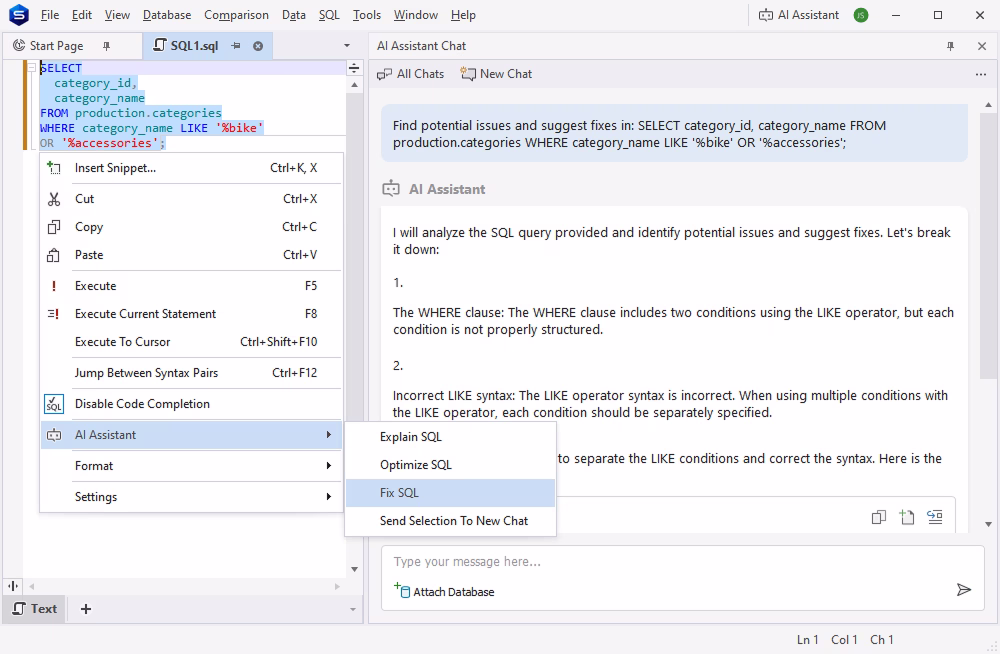Image resolution: width=1000 pixels, height=654 pixels.
Task: Send the chat message
Action: click(964, 590)
